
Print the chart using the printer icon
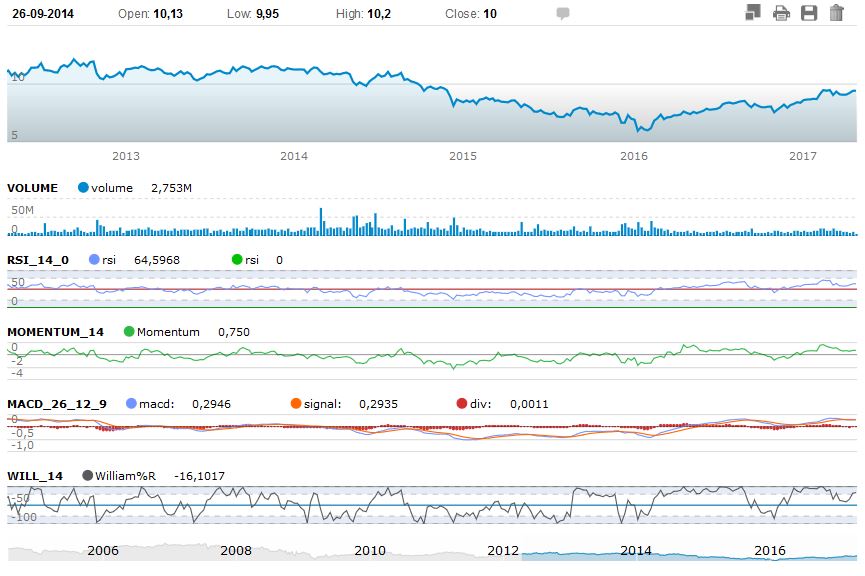coord(781,13)
